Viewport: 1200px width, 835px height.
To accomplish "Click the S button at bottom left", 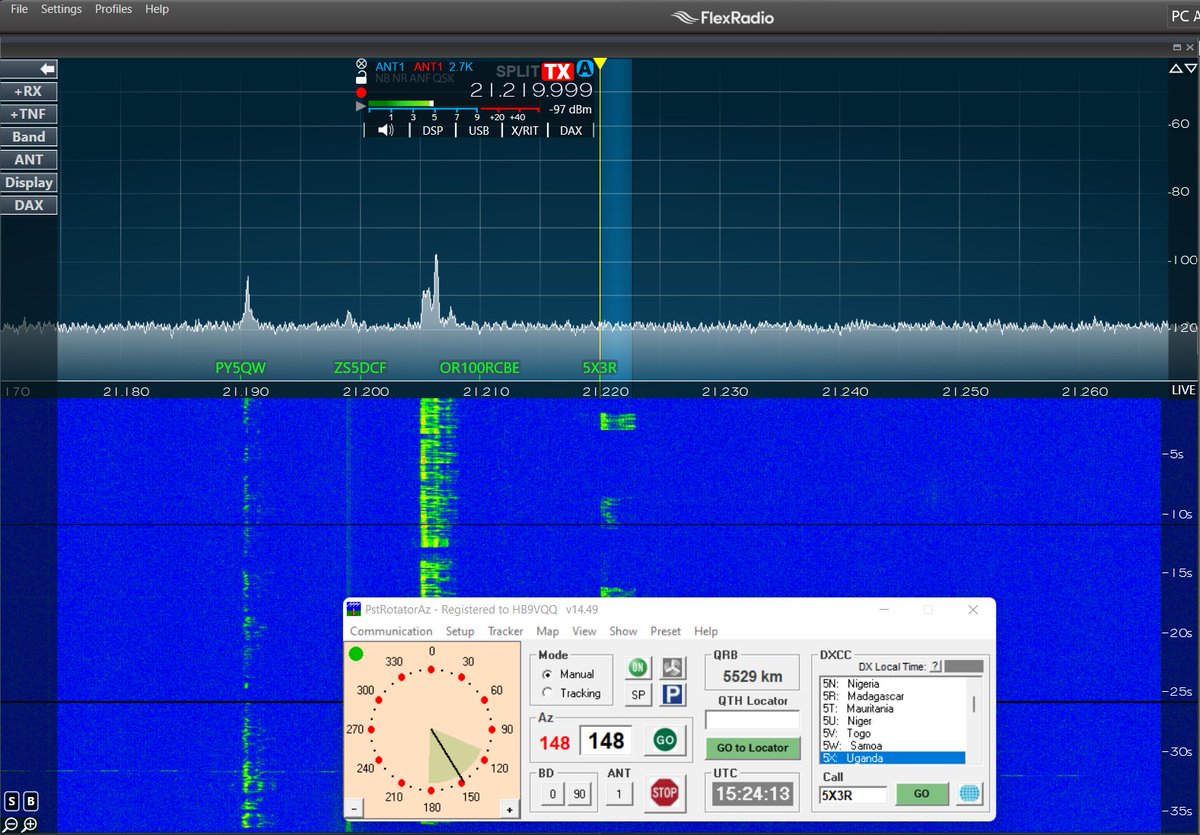I will coord(11,801).
